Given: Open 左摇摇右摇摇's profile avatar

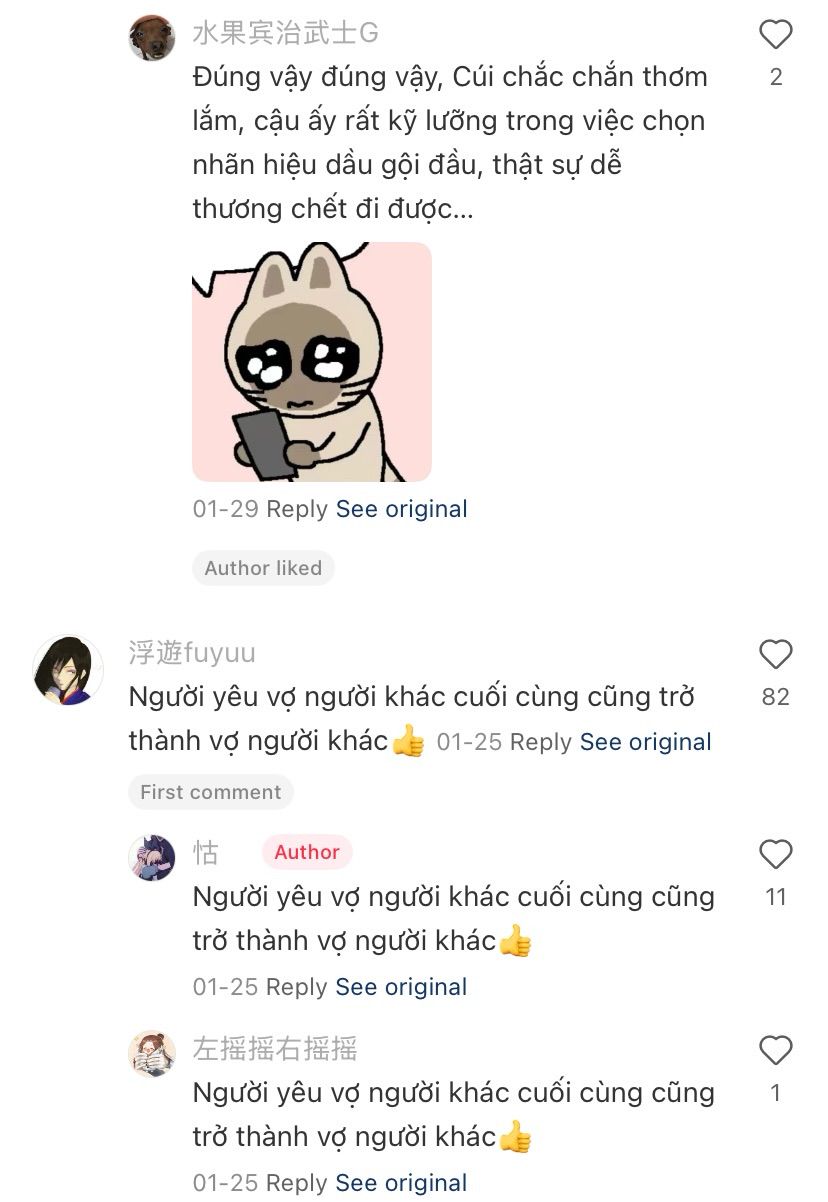Looking at the screenshot, I should (x=152, y=1053).
